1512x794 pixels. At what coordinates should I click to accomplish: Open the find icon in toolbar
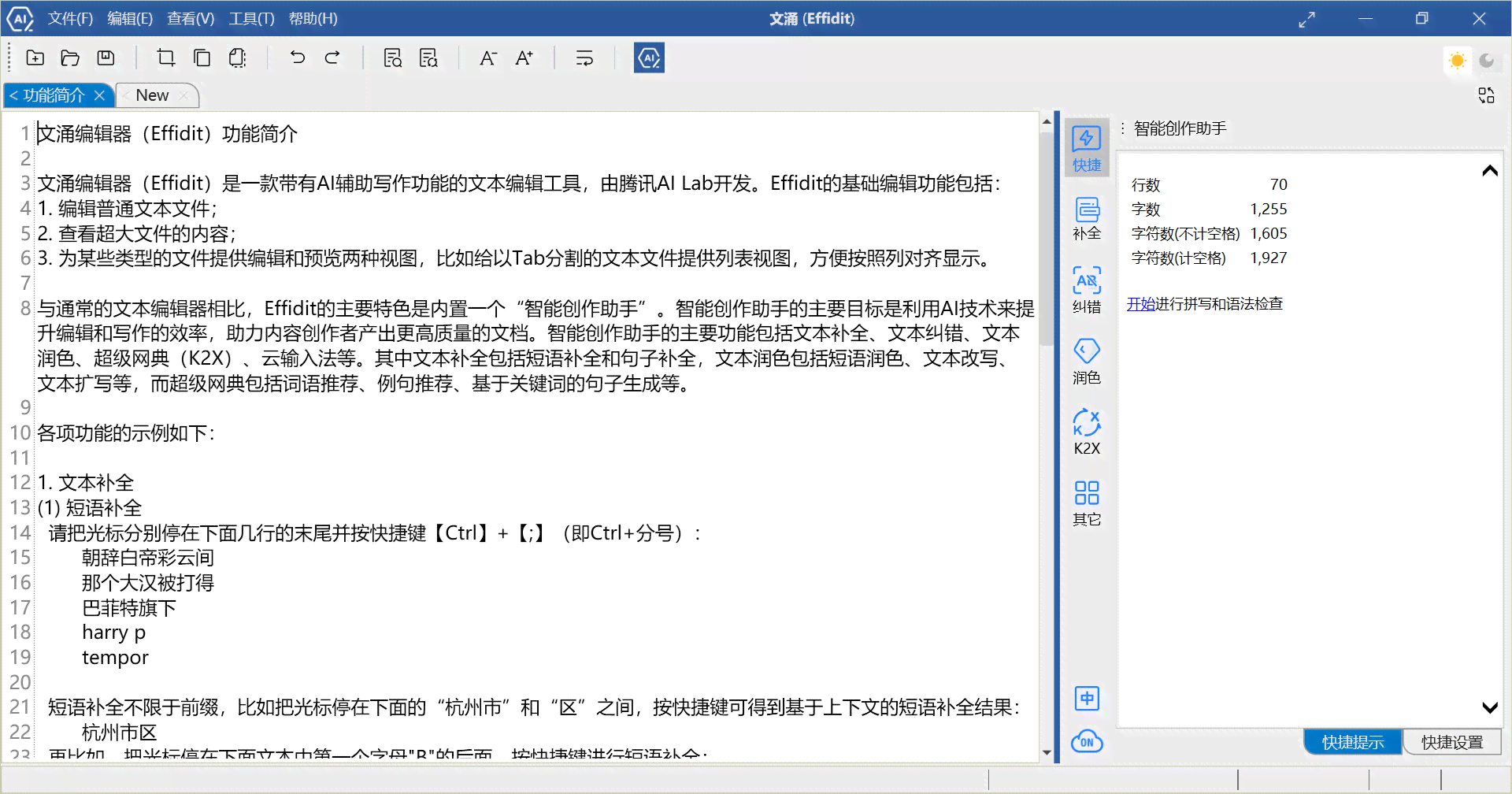point(392,58)
